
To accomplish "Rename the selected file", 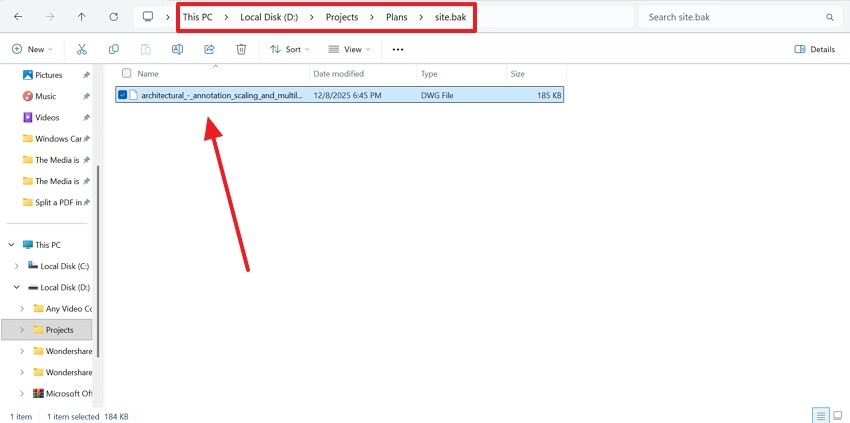I will [x=177, y=49].
